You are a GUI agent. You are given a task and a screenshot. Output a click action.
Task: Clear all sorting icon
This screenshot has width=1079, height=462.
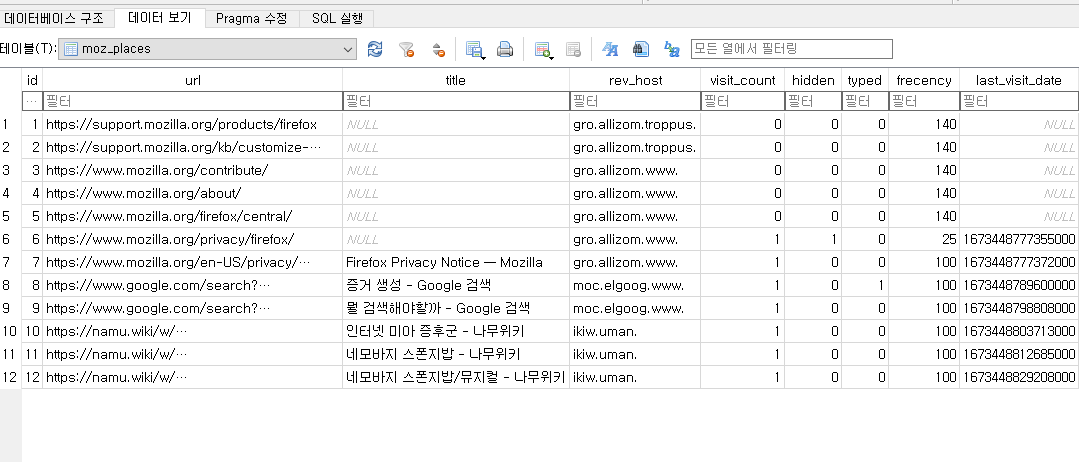coord(438,49)
